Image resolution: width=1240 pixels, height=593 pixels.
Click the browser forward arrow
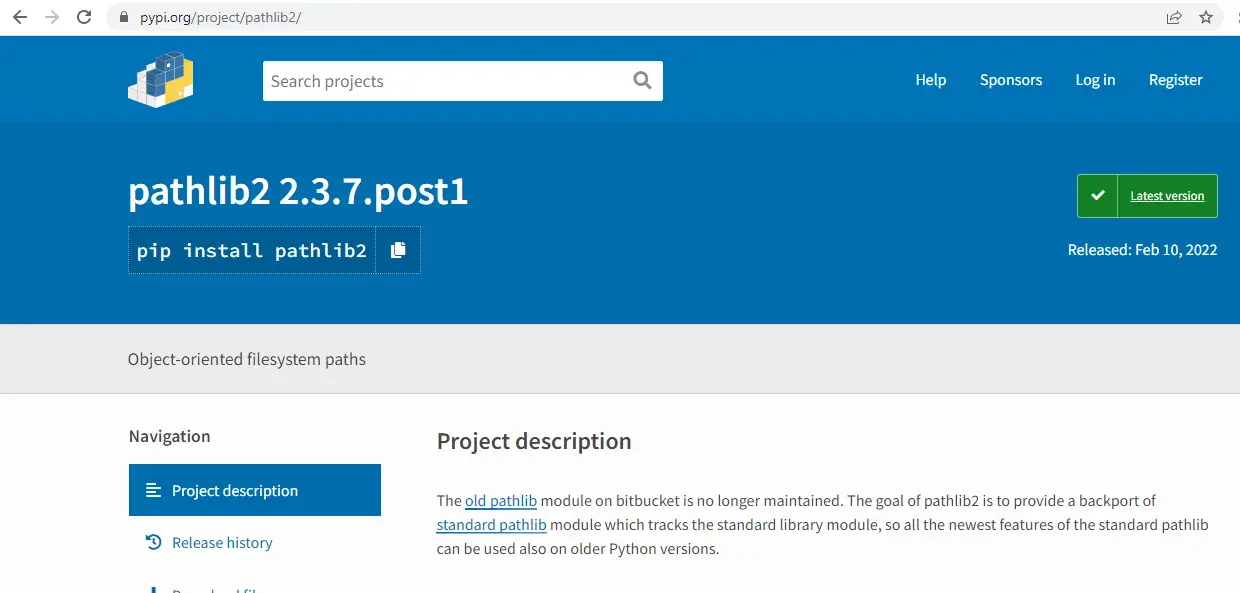click(52, 17)
